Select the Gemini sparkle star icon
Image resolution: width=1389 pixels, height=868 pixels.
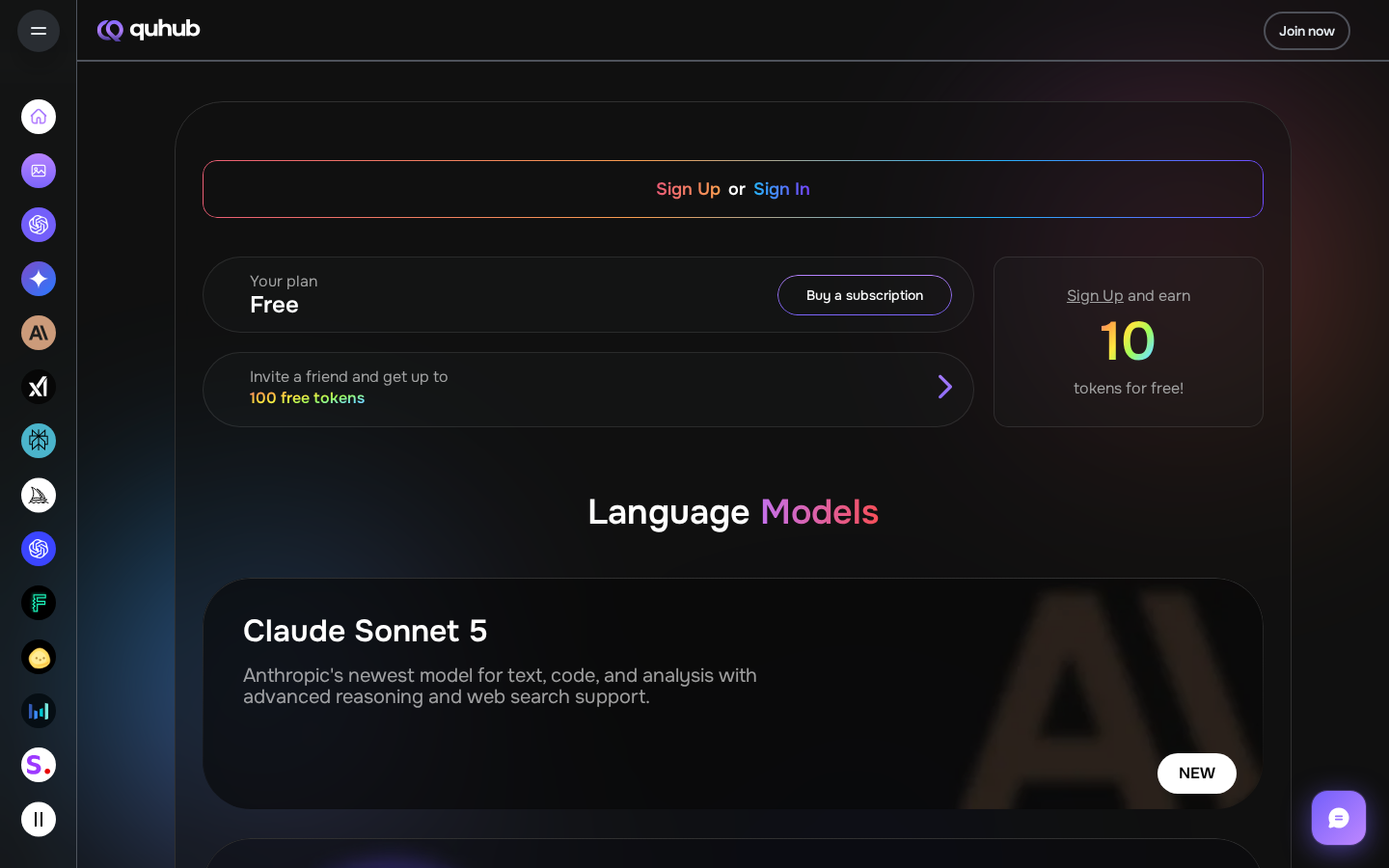click(39, 279)
